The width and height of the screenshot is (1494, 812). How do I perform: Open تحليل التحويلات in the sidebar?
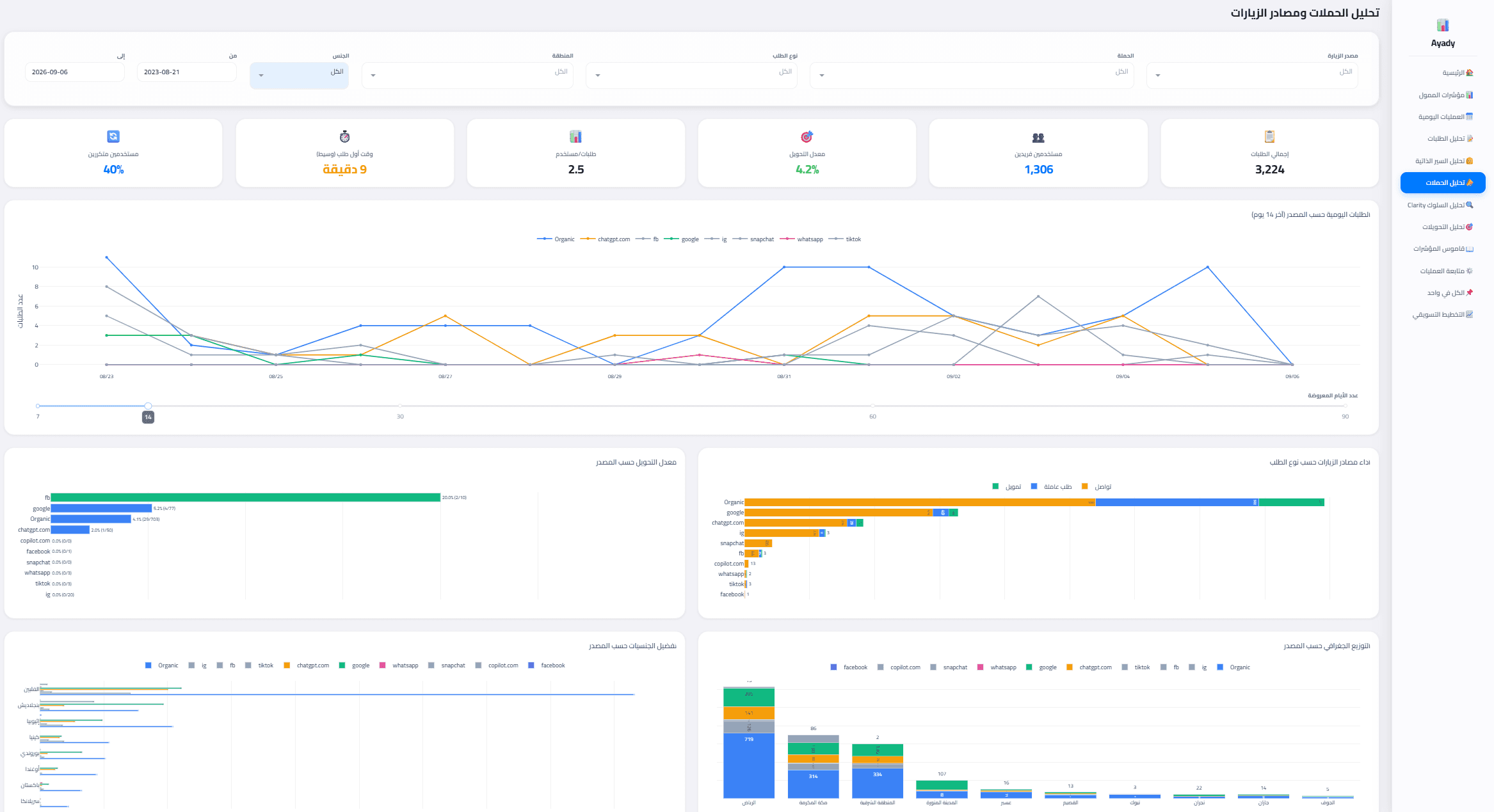[x=1443, y=227]
